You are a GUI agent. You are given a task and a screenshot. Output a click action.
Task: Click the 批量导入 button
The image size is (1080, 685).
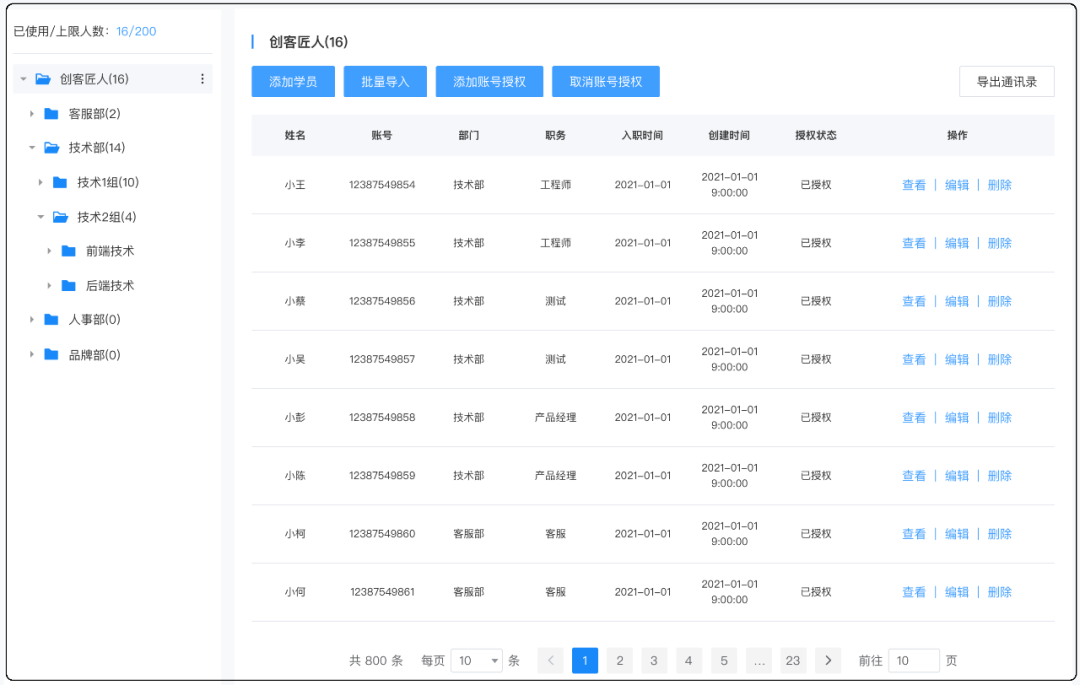point(384,81)
